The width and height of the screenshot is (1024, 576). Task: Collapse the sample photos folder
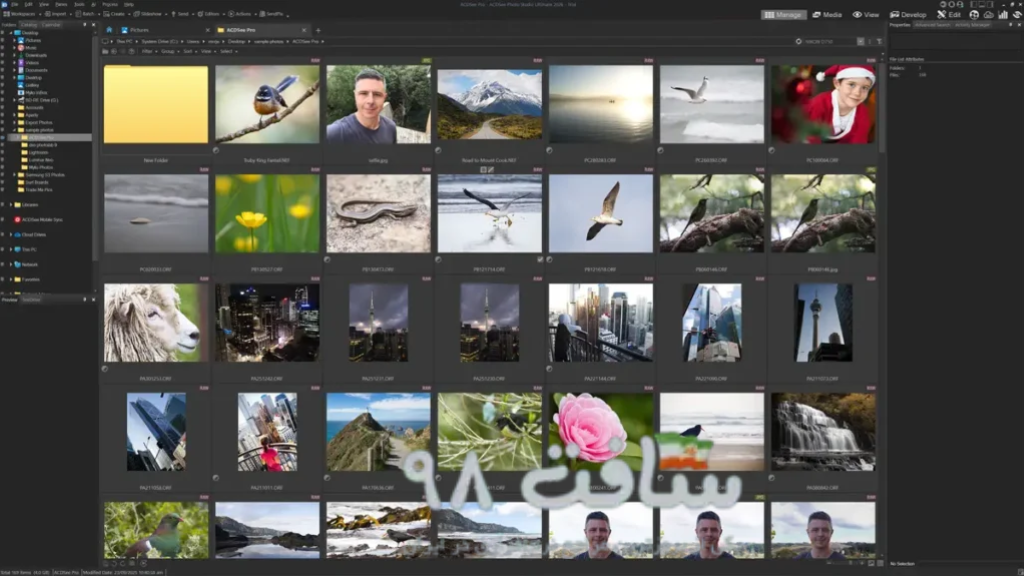point(14,130)
